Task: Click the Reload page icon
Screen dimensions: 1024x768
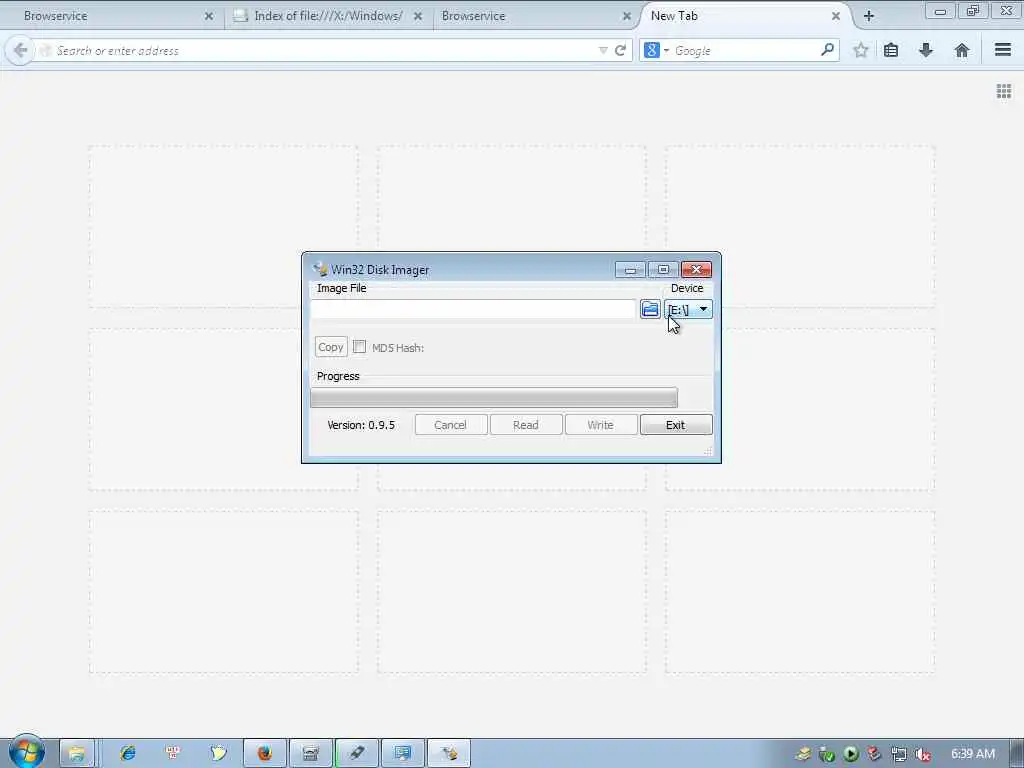Action: pos(620,50)
